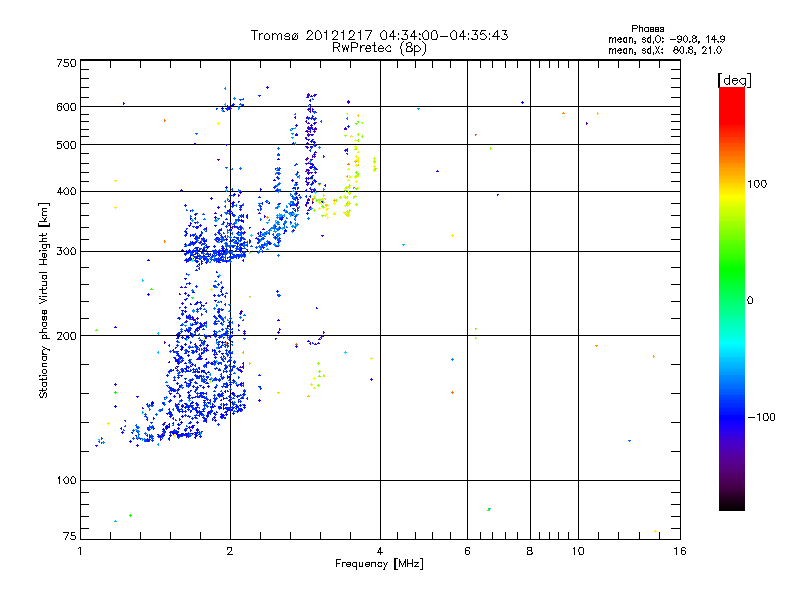This screenshot has width=800, height=600.
Task: Click the colorbar label '-100'
Action: [x=762, y=417]
